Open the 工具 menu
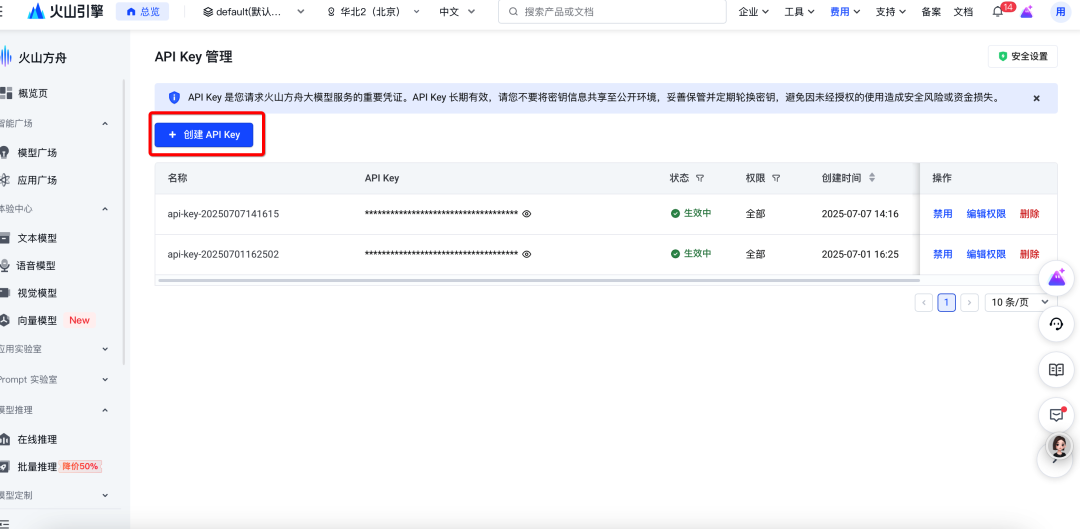This screenshot has height=529, width=1080. [799, 12]
